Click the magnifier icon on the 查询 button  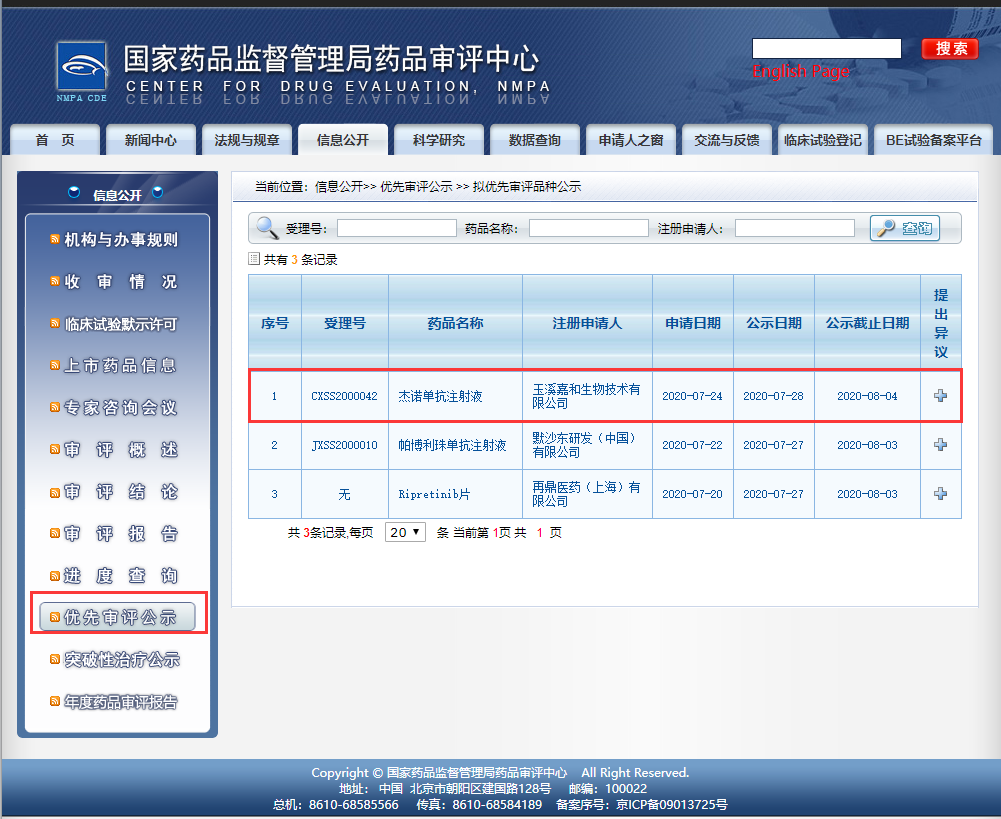coord(885,227)
